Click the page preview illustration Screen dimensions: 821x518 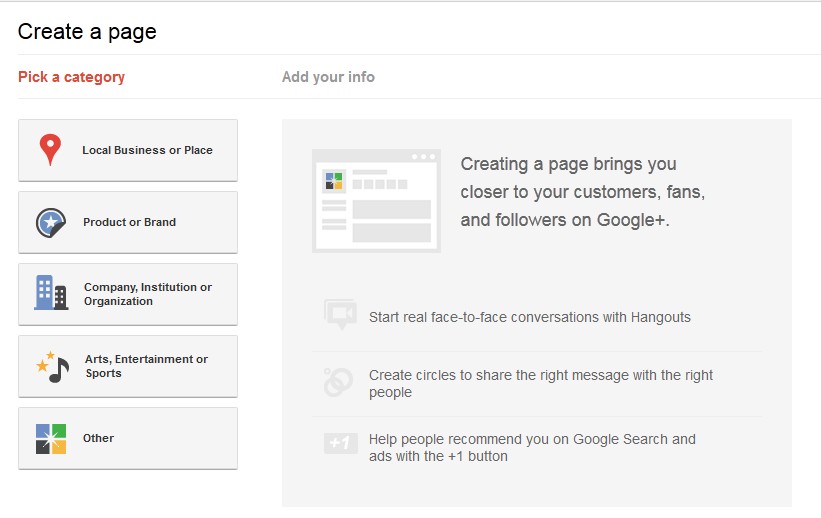(x=376, y=200)
